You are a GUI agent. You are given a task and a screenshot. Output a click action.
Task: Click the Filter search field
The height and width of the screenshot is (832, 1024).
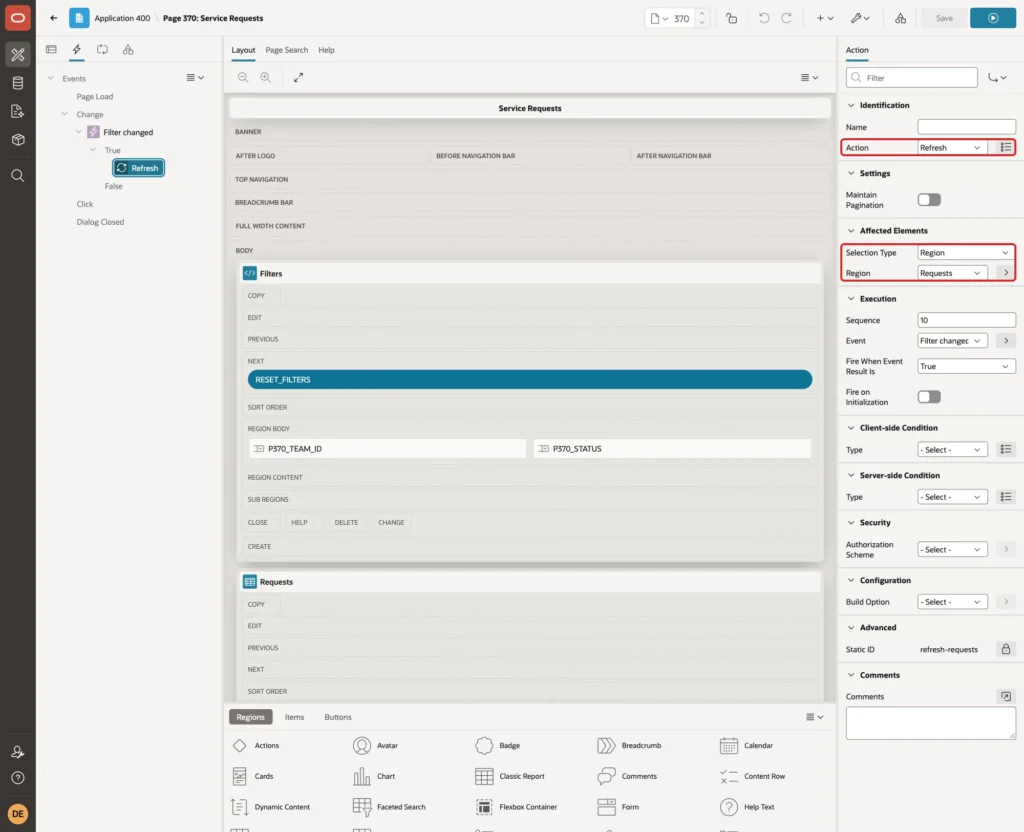(x=912, y=78)
